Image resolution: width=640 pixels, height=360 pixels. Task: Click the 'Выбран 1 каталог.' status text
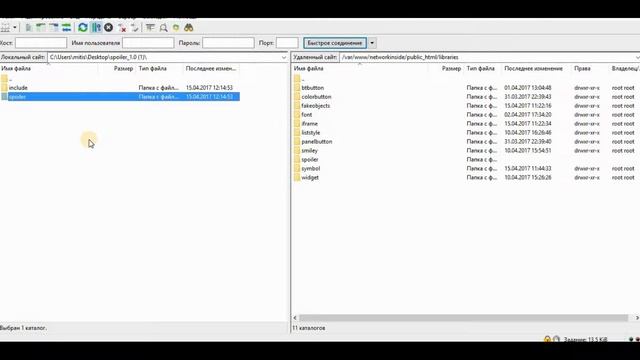click(23, 328)
